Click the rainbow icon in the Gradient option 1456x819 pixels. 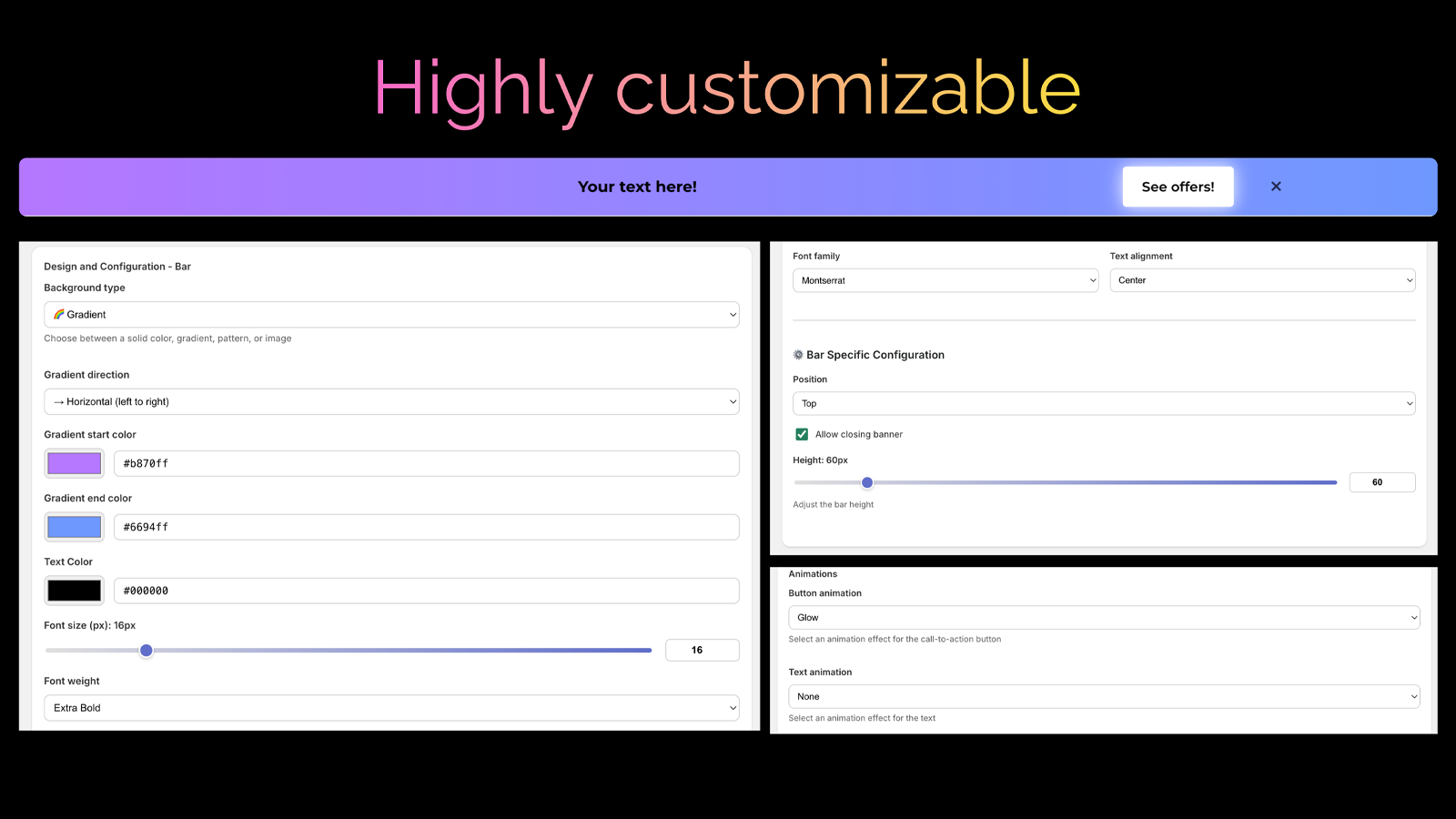coord(59,314)
